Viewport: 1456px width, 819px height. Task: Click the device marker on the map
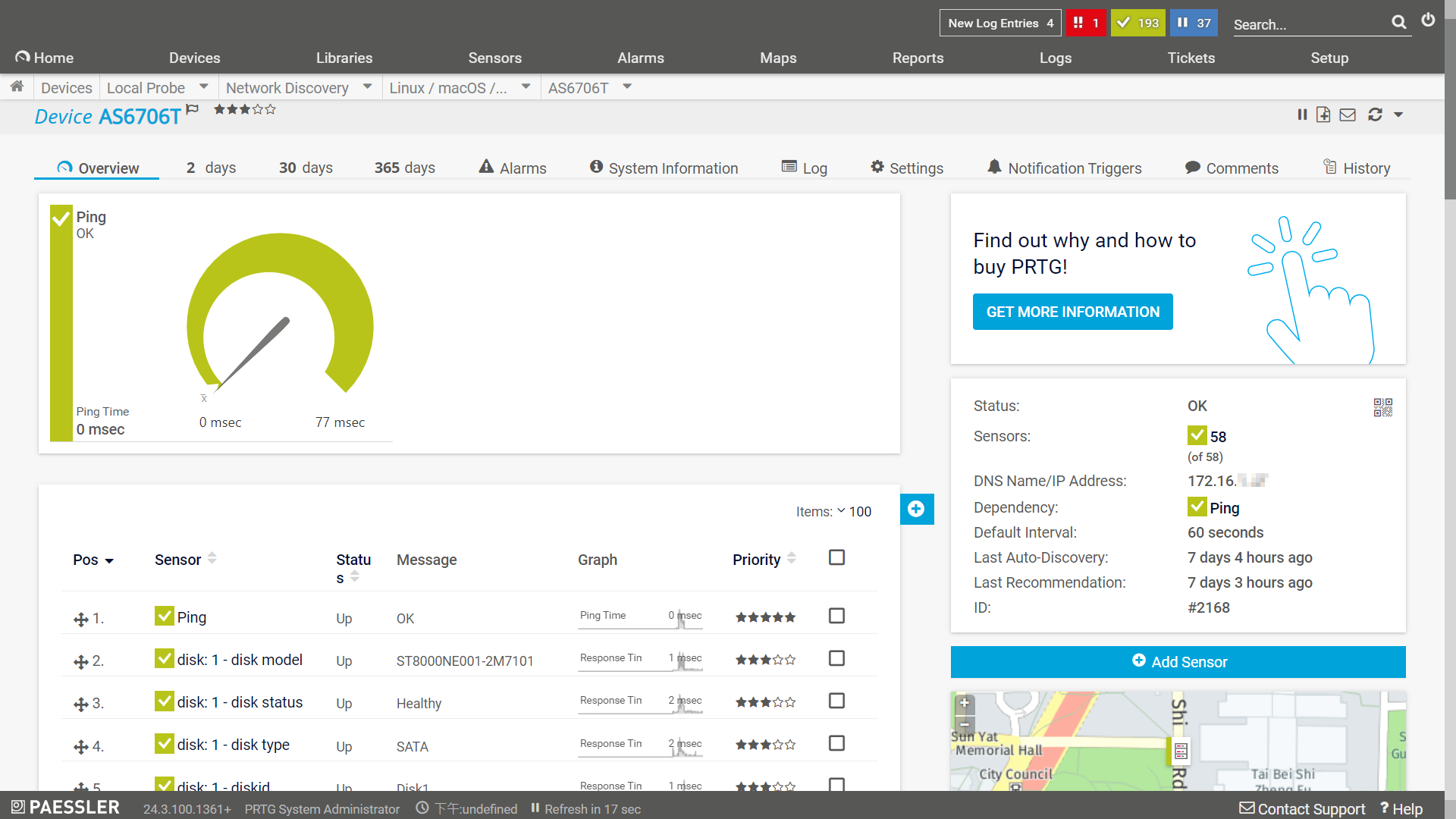(1181, 751)
